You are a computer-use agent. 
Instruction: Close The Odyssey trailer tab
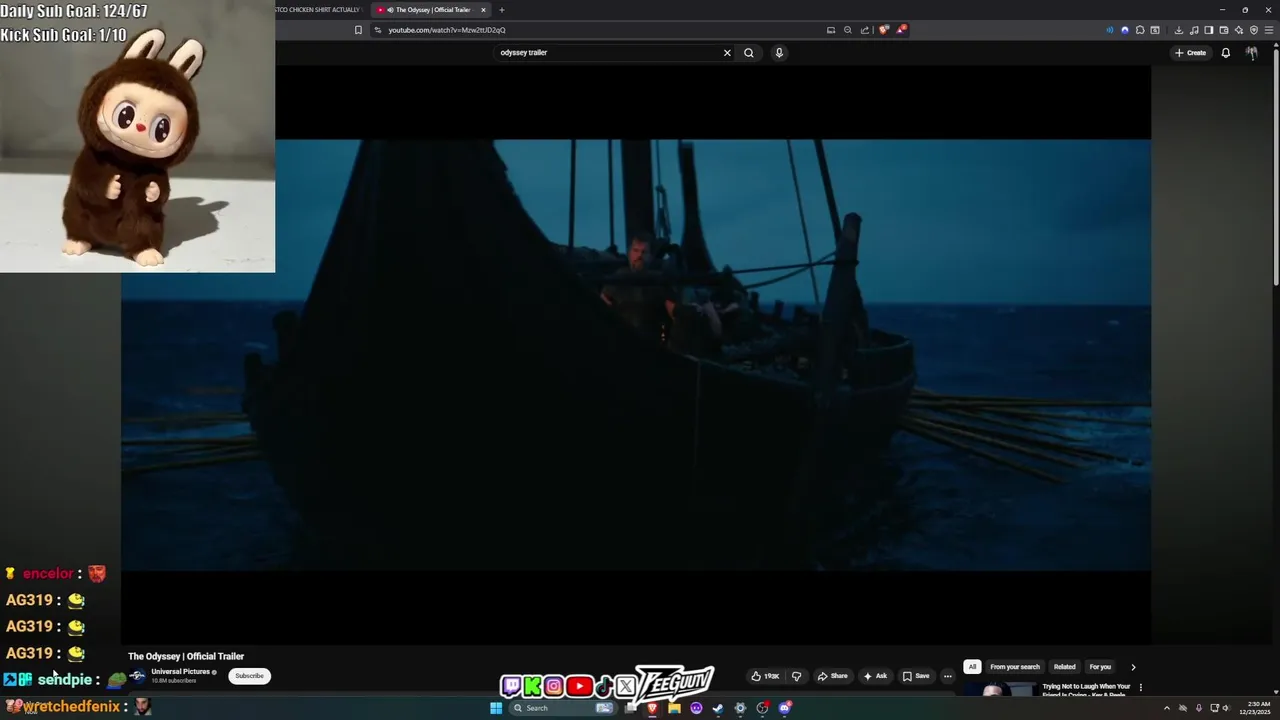point(483,10)
